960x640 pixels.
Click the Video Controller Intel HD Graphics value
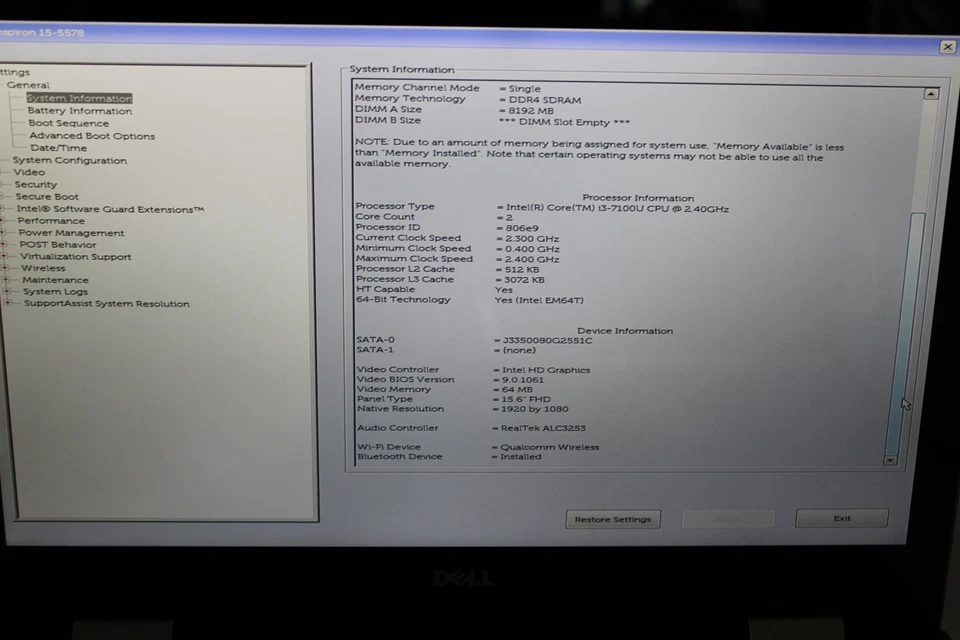[546, 370]
